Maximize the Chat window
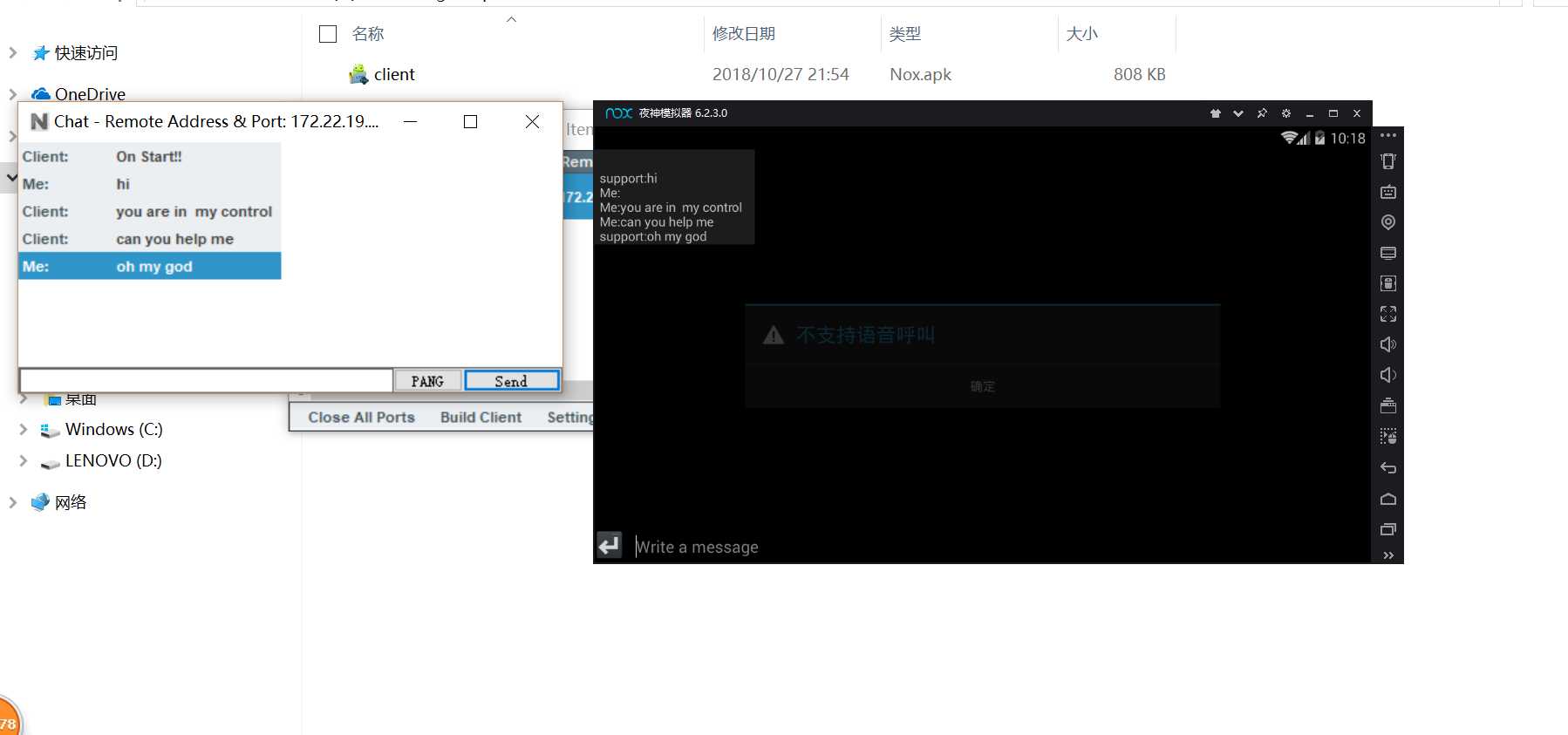Screen dimensions: 1568x735 click(470, 121)
